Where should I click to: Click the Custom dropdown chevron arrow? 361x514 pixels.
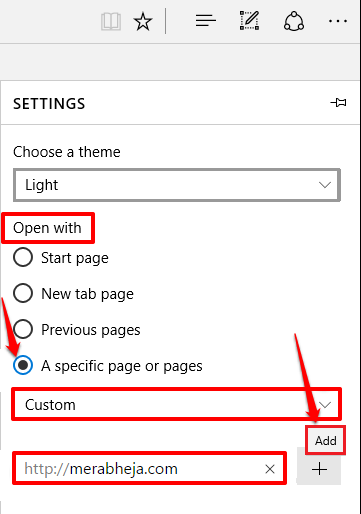click(325, 405)
